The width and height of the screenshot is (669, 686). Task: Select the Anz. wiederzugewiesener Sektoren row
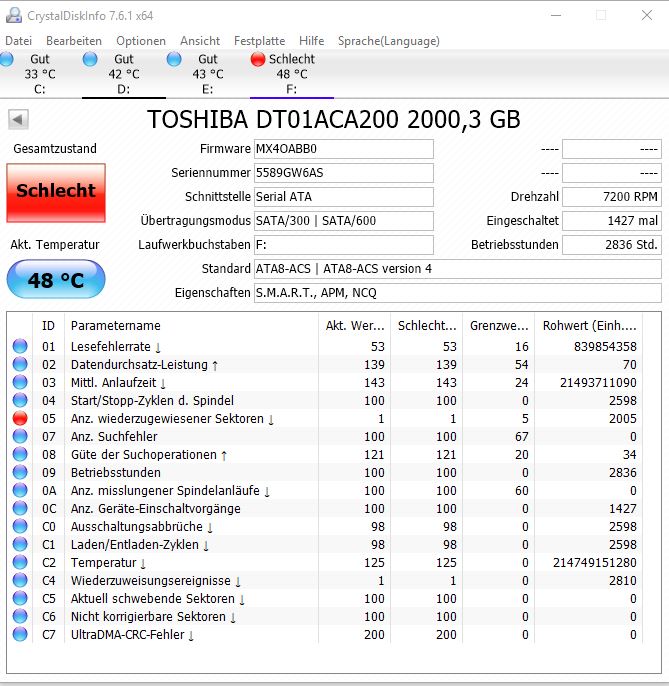point(325,419)
